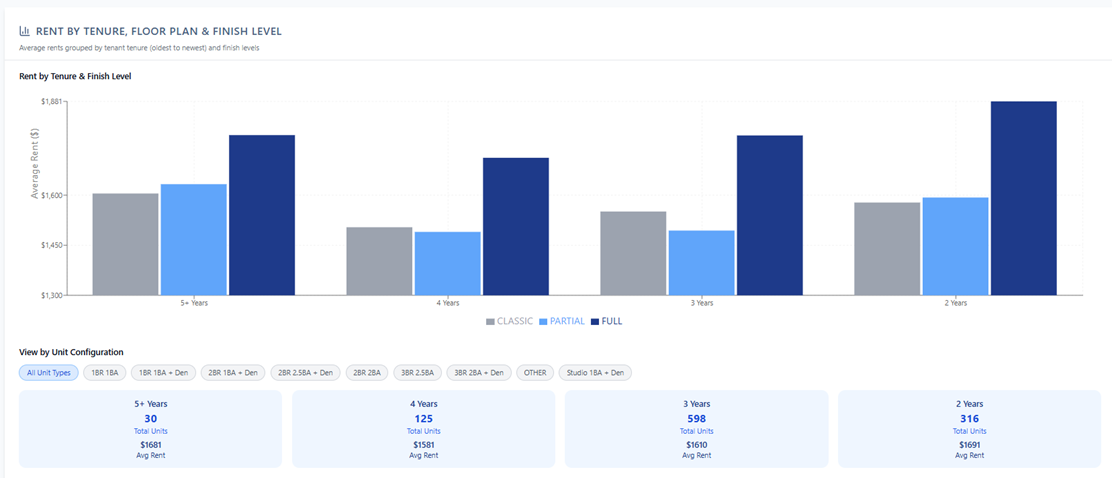Click the OTHER unit type chip

pyautogui.click(x=535, y=373)
